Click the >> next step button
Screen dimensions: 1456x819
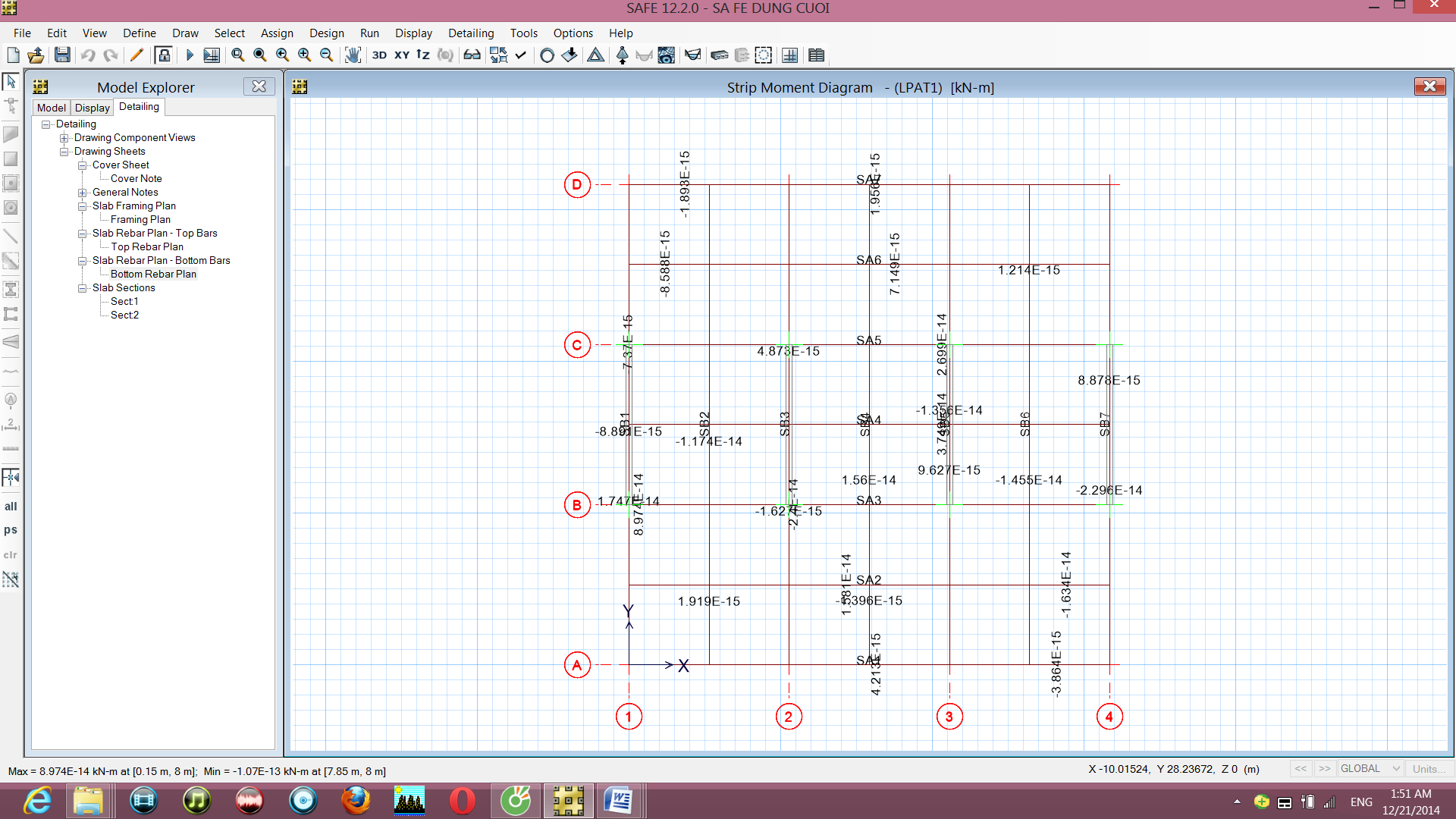click(x=1324, y=769)
